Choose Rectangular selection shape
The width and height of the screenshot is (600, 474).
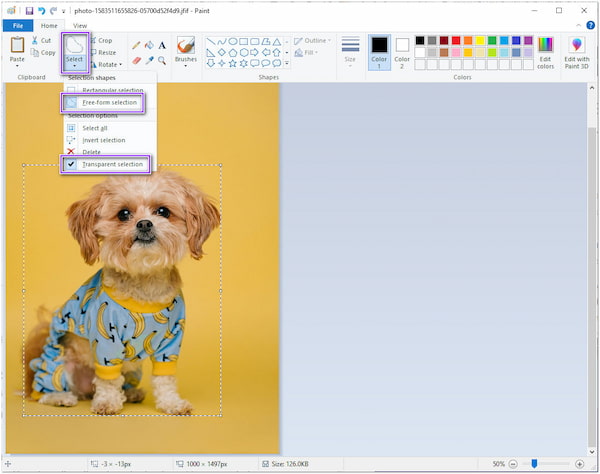pyautogui.click(x=110, y=90)
